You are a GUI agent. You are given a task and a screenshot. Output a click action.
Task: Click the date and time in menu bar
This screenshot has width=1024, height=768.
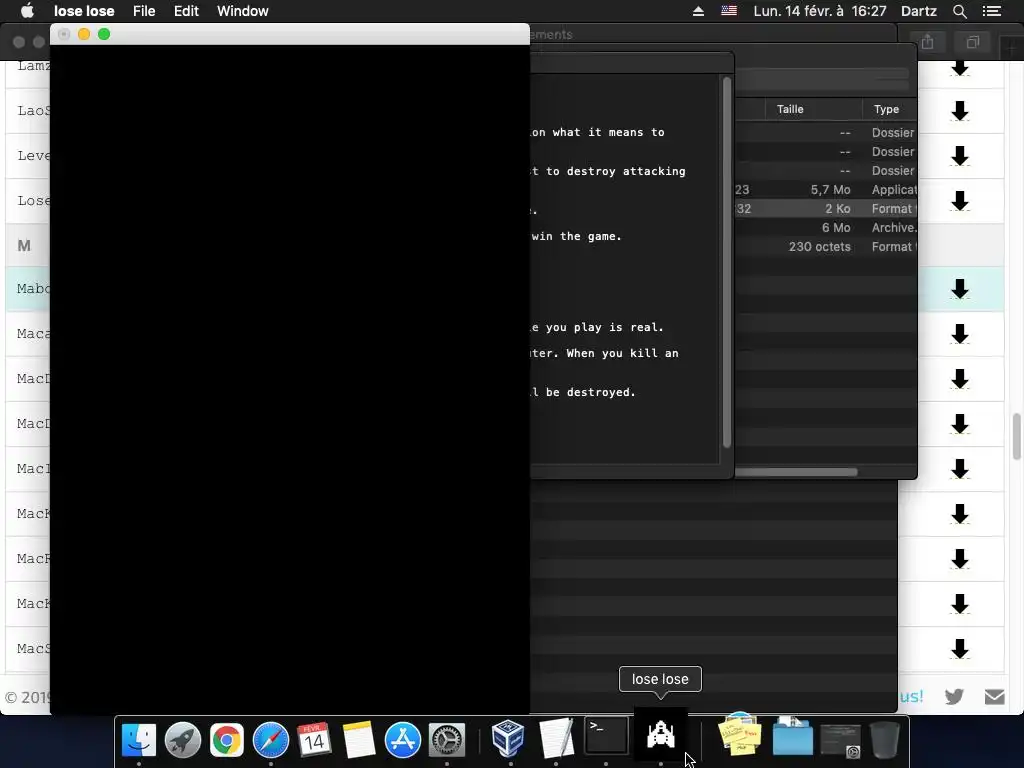820,11
